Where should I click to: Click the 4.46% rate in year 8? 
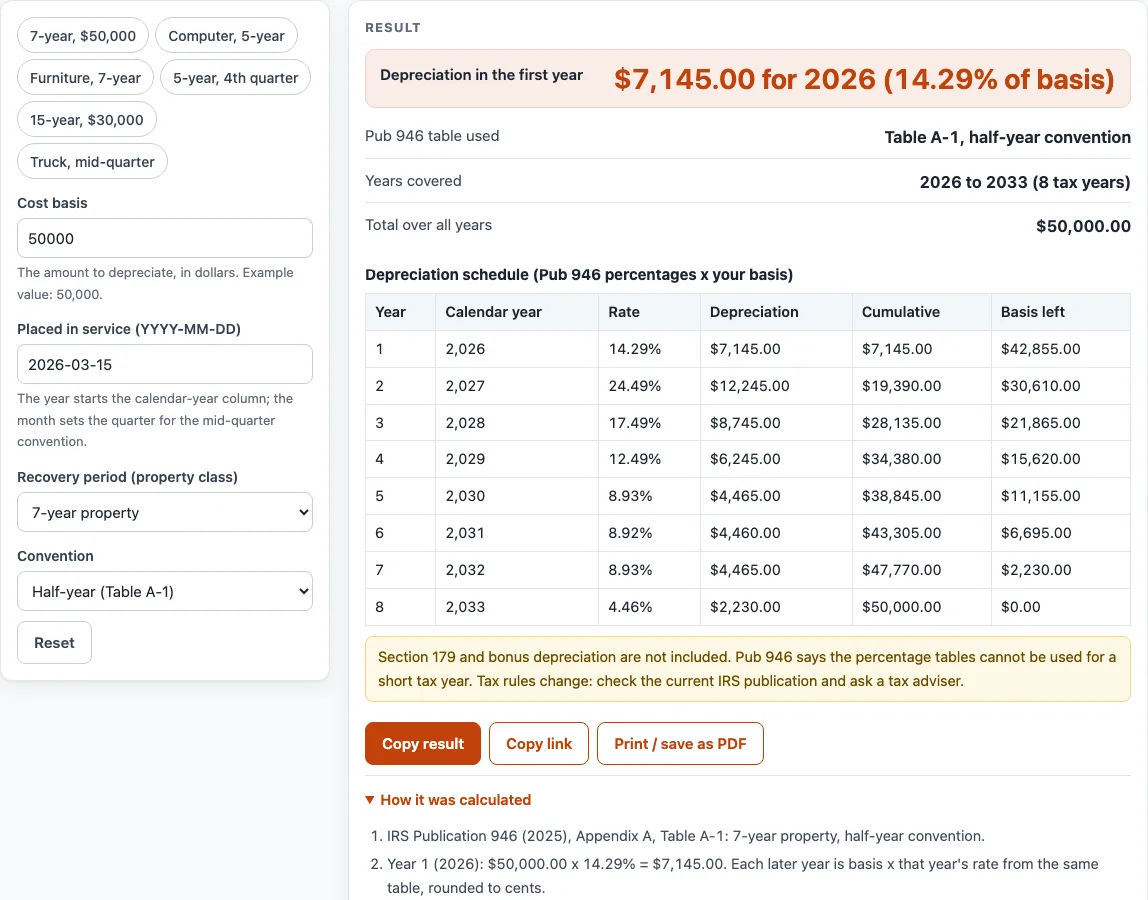(649, 607)
